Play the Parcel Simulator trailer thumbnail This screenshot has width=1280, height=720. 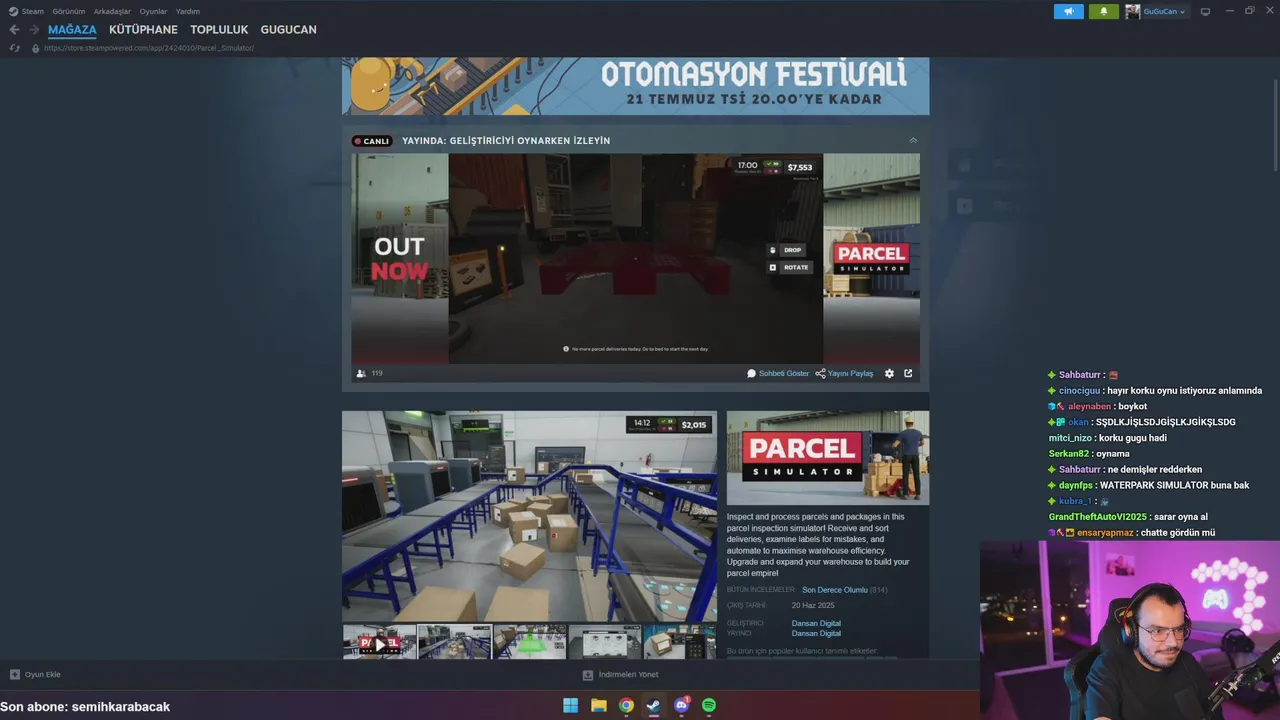(379, 642)
